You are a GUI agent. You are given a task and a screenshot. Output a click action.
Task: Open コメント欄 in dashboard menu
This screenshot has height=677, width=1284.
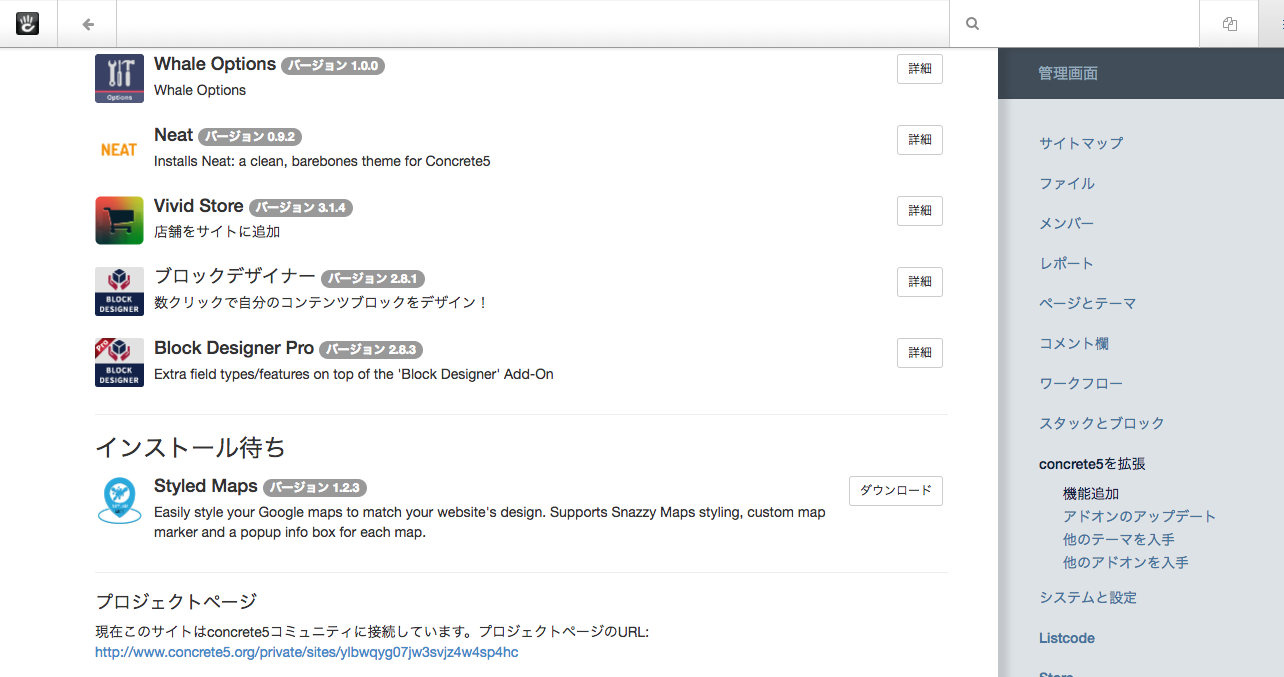tap(1074, 343)
